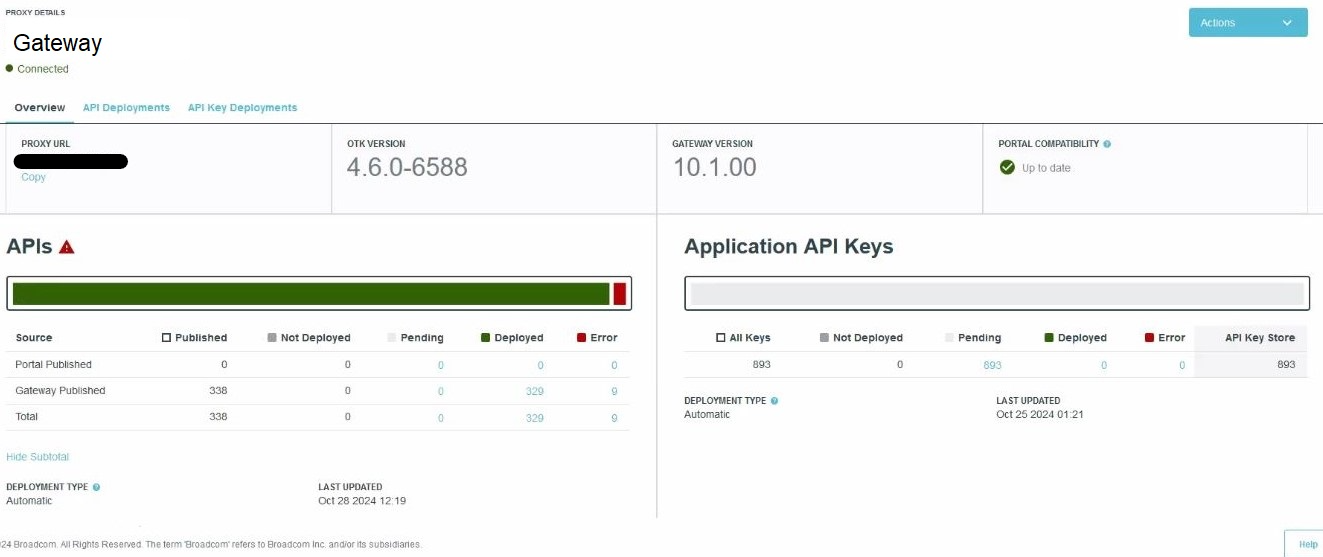Open the API Key Deployments tab
This screenshot has height=557, width=1323.
pyautogui.click(x=242, y=108)
